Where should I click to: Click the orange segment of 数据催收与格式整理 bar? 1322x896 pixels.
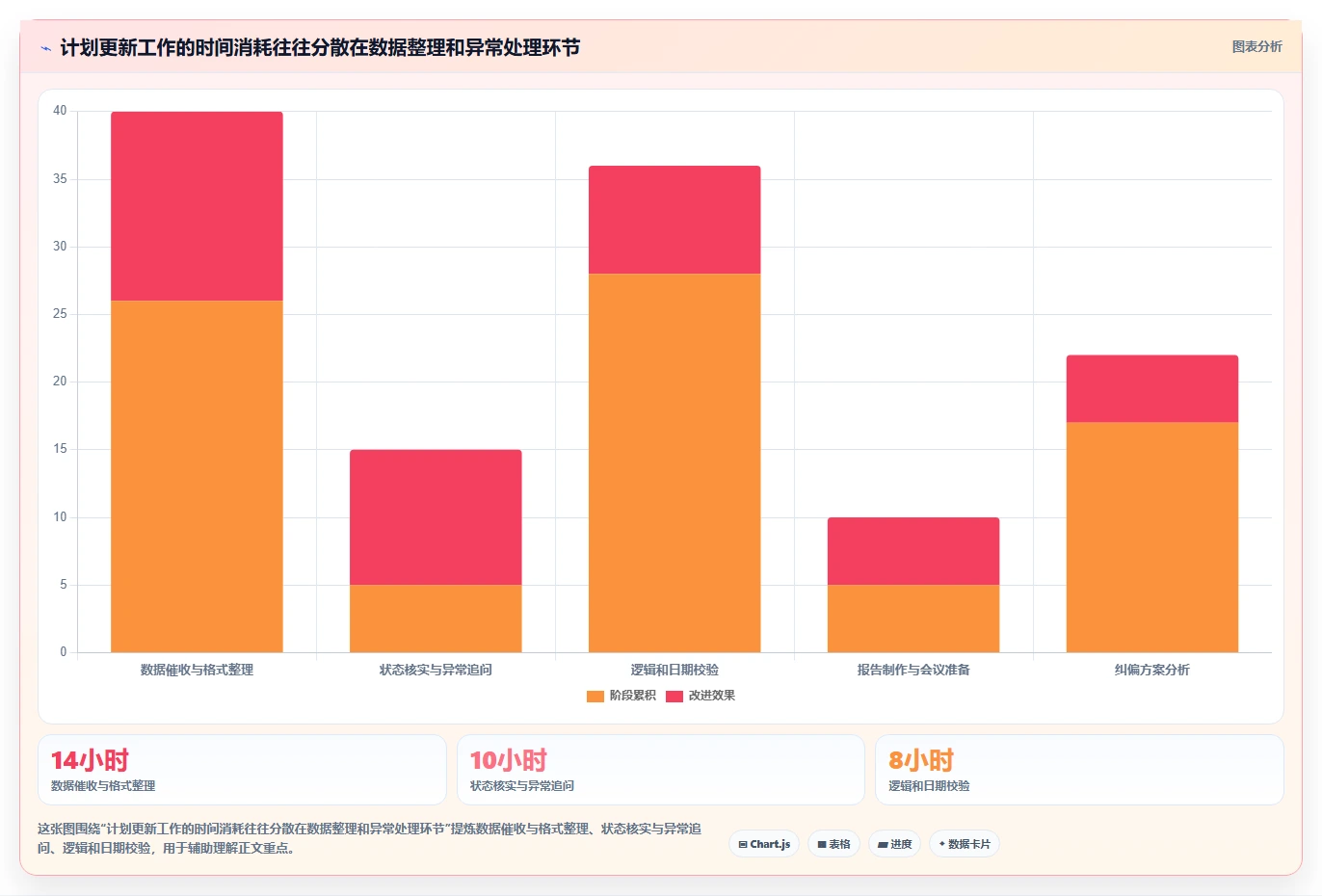click(197, 476)
